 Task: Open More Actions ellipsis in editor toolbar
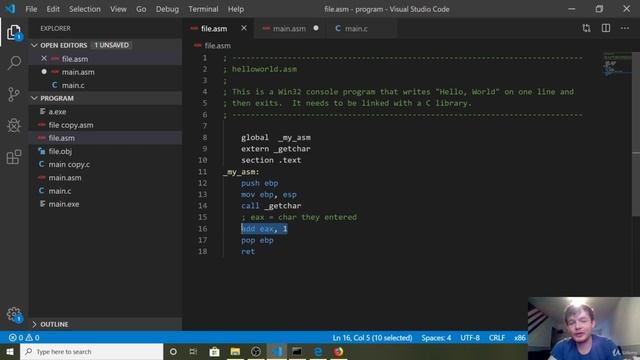tap(625, 28)
